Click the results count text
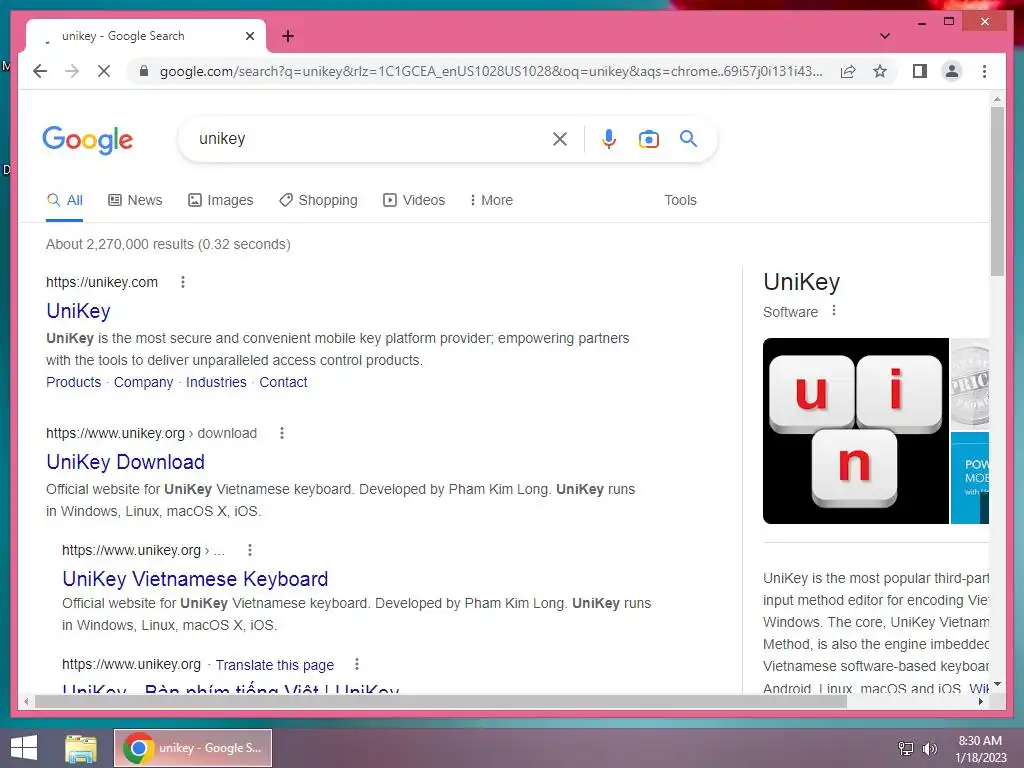The height and width of the screenshot is (768, 1024). (168, 244)
